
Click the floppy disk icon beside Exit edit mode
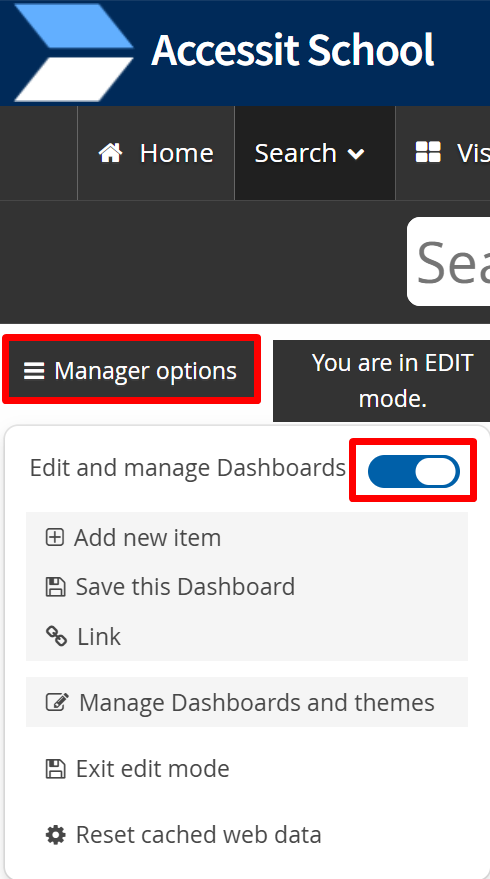[55, 769]
